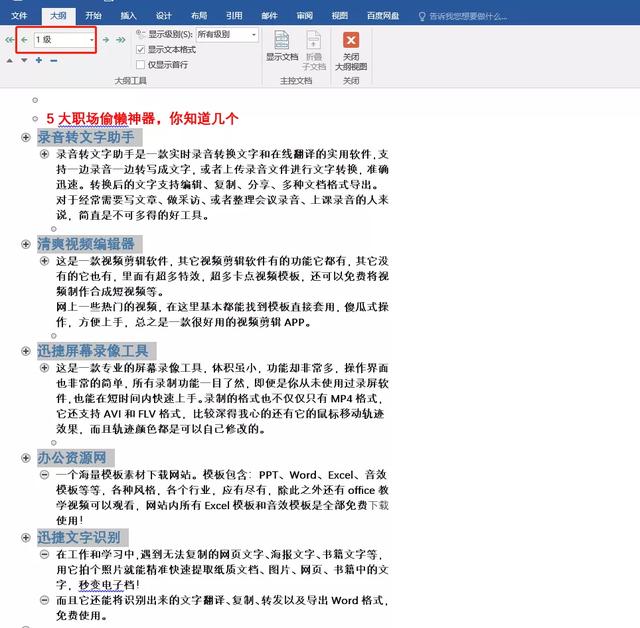640x628 pixels.
Task: Toggle 显示文本格式 checkbox
Action: (x=140, y=50)
